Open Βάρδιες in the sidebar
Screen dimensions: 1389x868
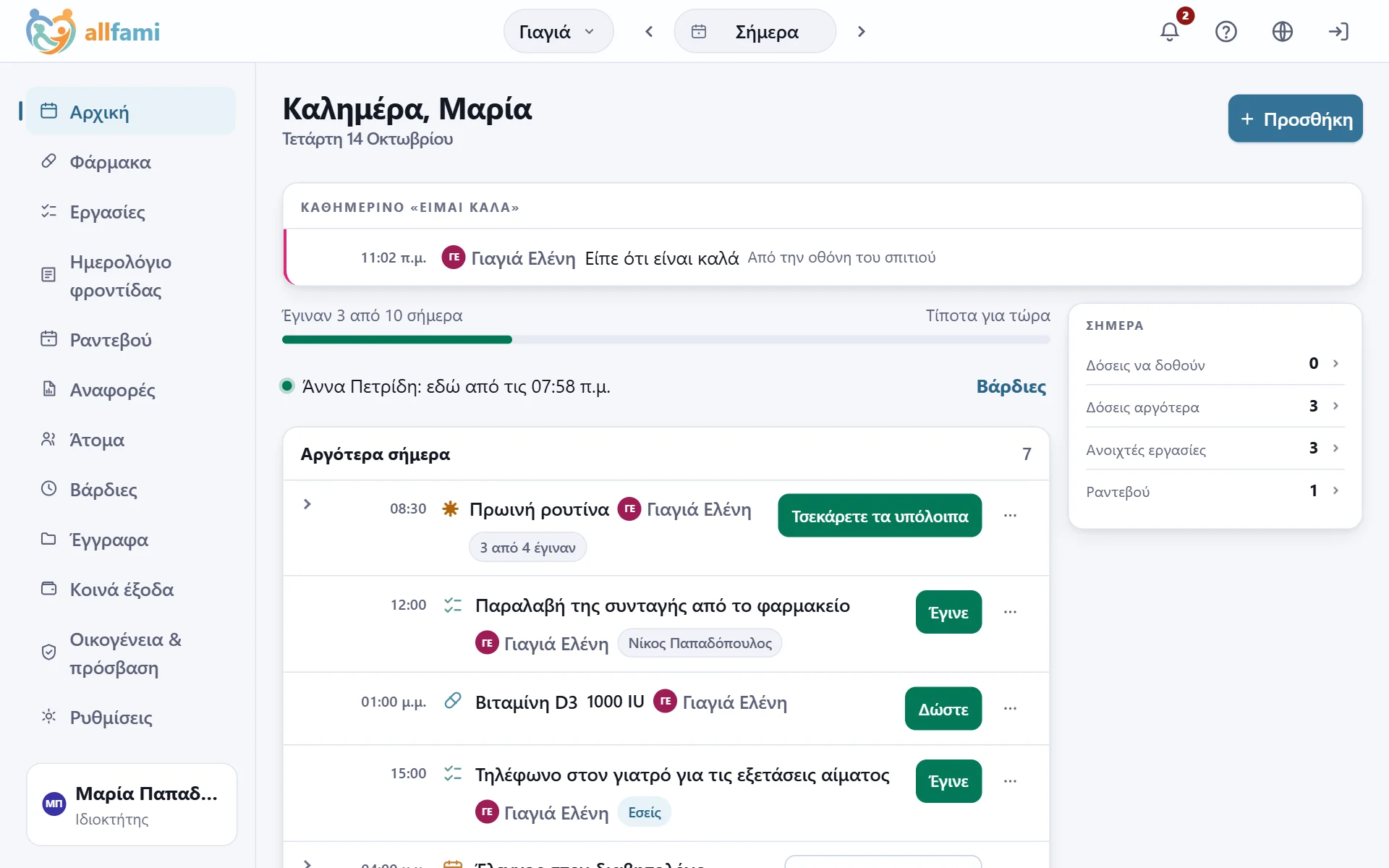tap(131, 490)
